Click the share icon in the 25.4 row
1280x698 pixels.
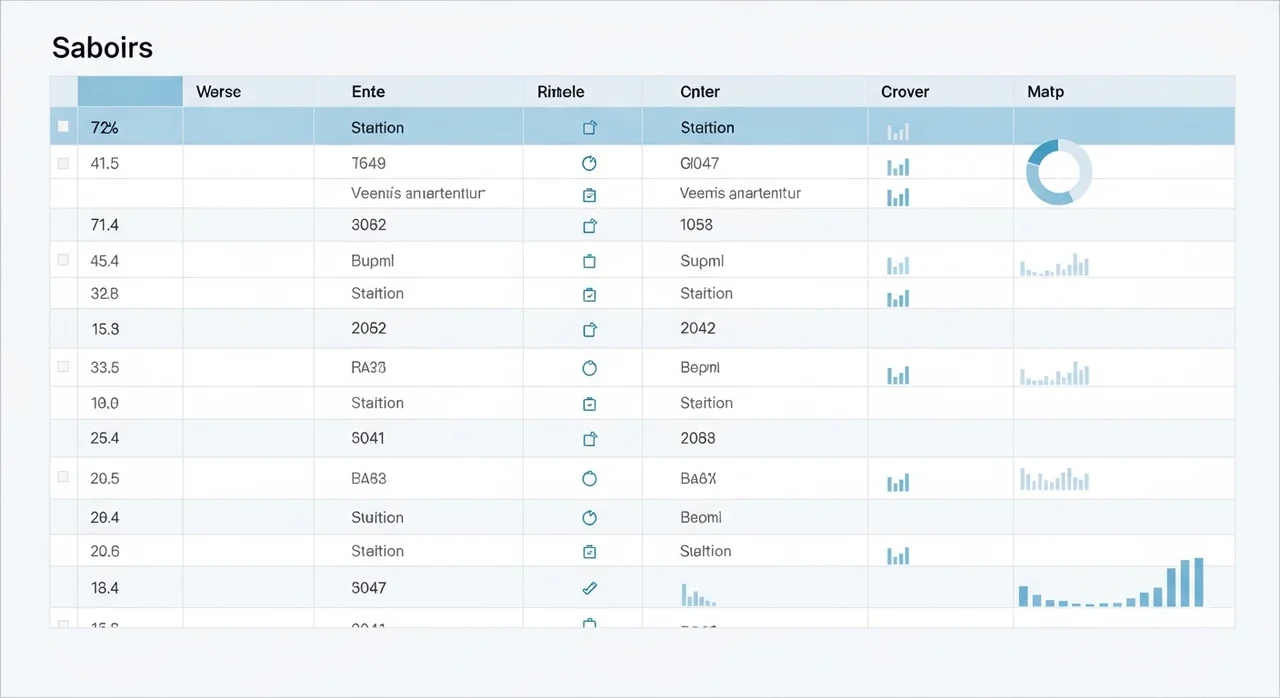(589, 439)
